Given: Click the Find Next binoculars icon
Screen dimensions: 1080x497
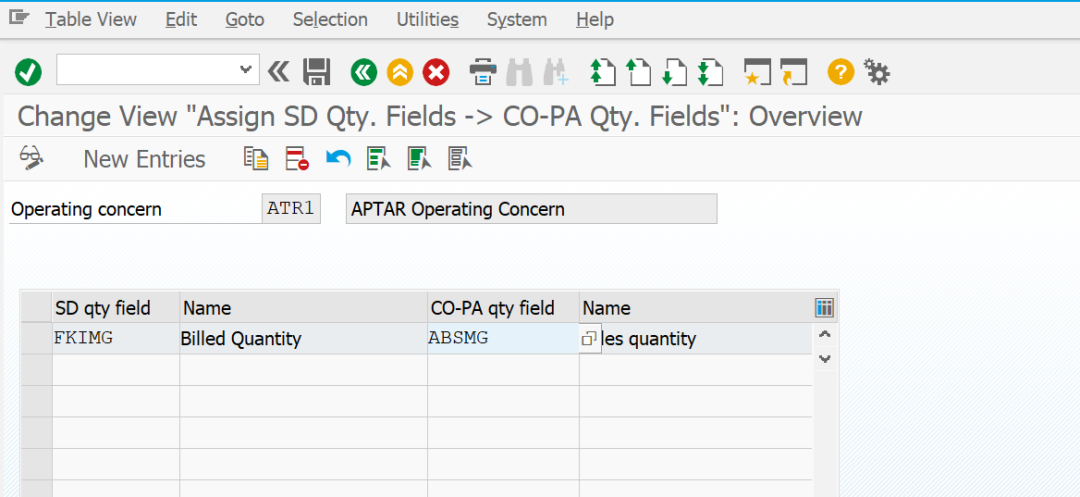Looking at the screenshot, I should (555, 72).
